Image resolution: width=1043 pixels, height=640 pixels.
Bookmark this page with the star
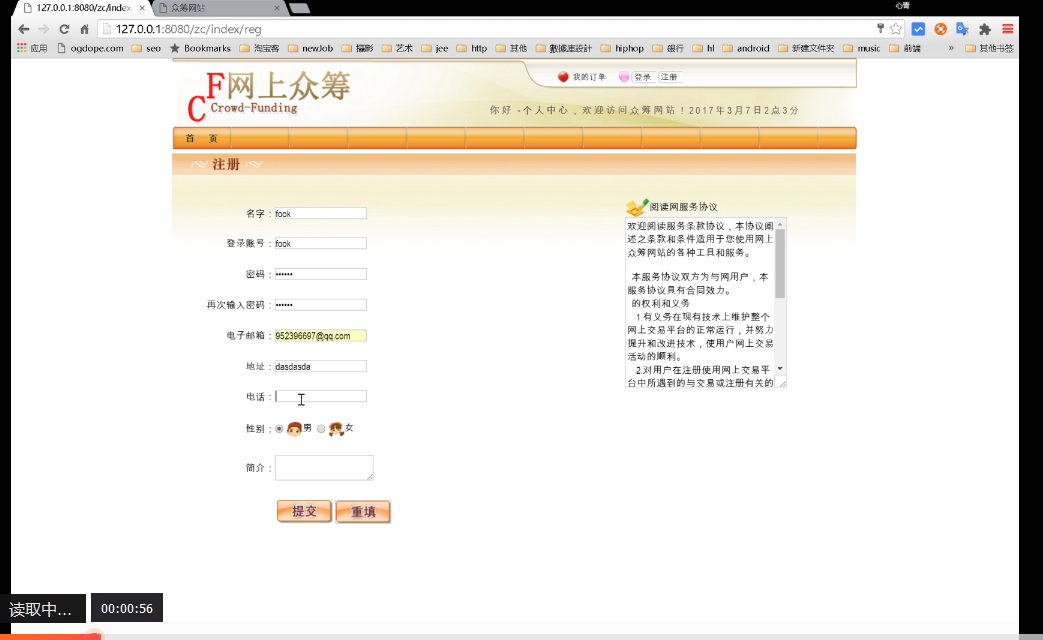pyautogui.click(x=896, y=29)
